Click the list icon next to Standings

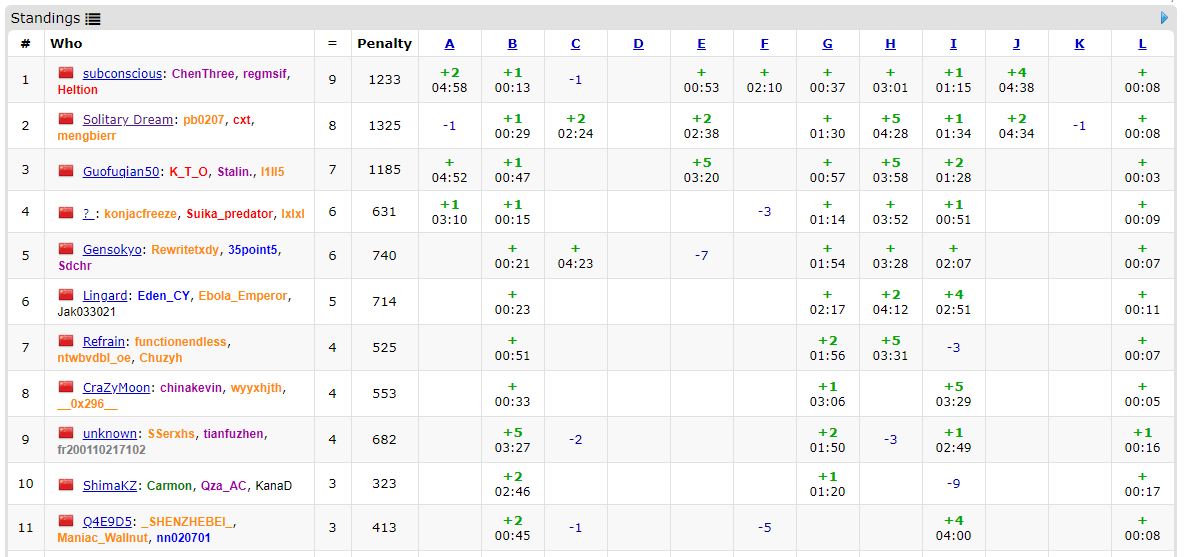(93, 19)
